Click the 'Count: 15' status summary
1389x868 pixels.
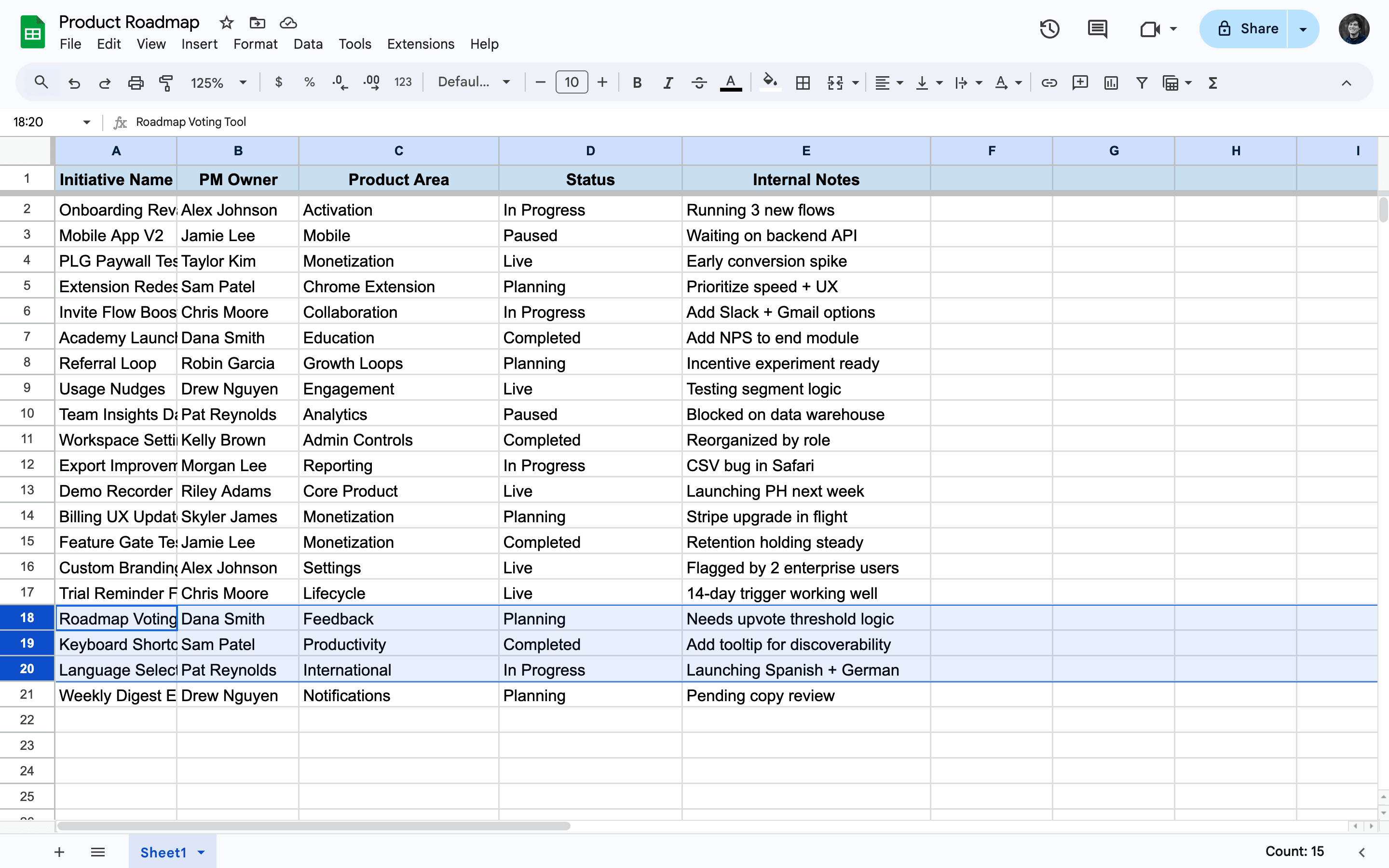(1294, 851)
